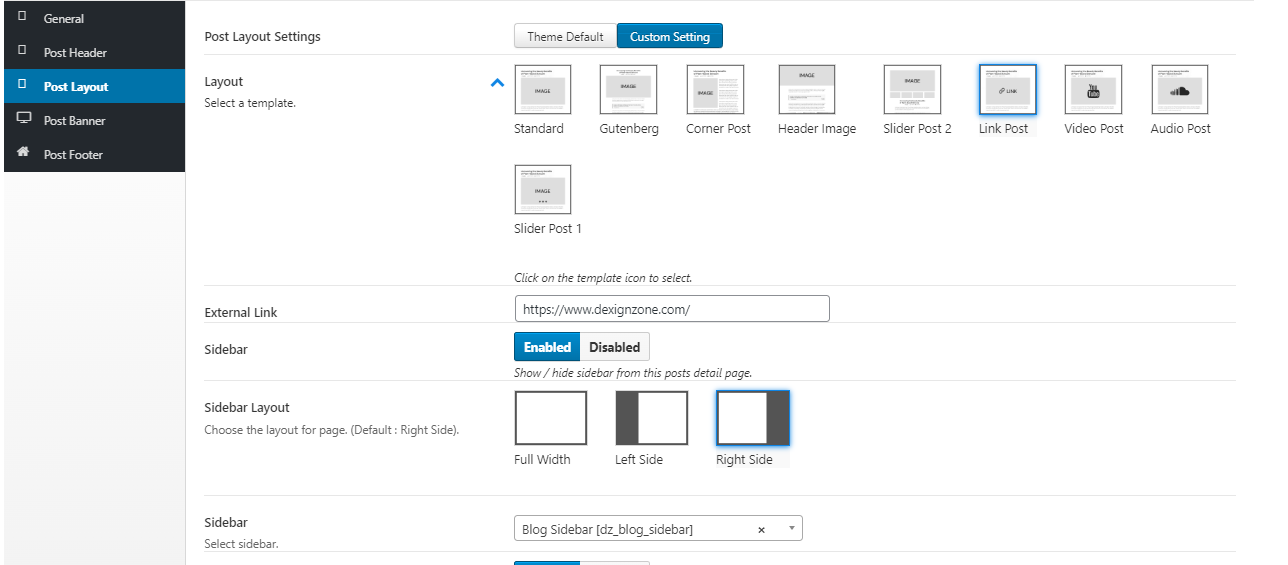Open the Post Header tab
1288x565 pixels.
pyautogui.click(x=75, y=53)
